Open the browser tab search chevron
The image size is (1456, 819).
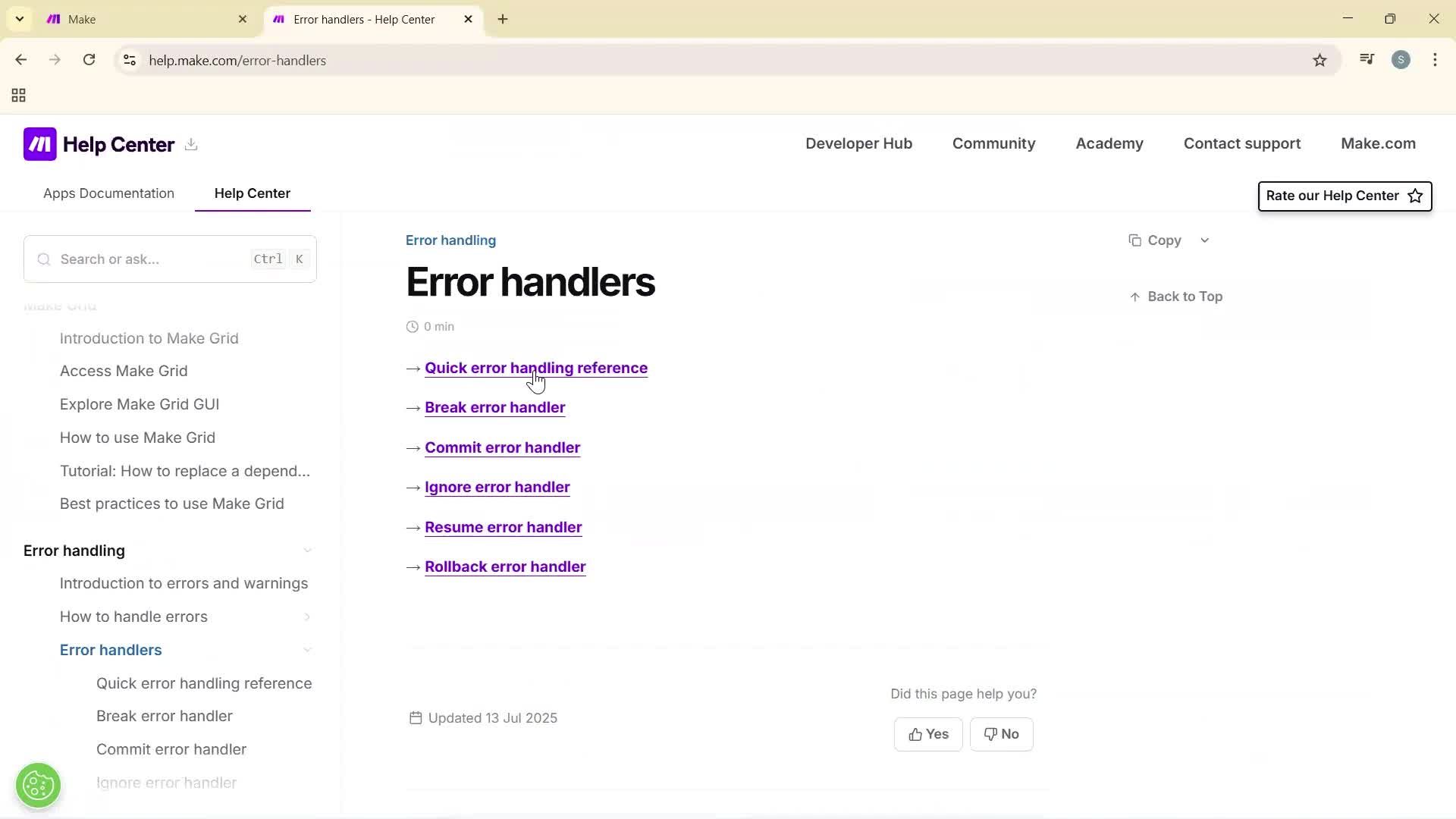19,19
